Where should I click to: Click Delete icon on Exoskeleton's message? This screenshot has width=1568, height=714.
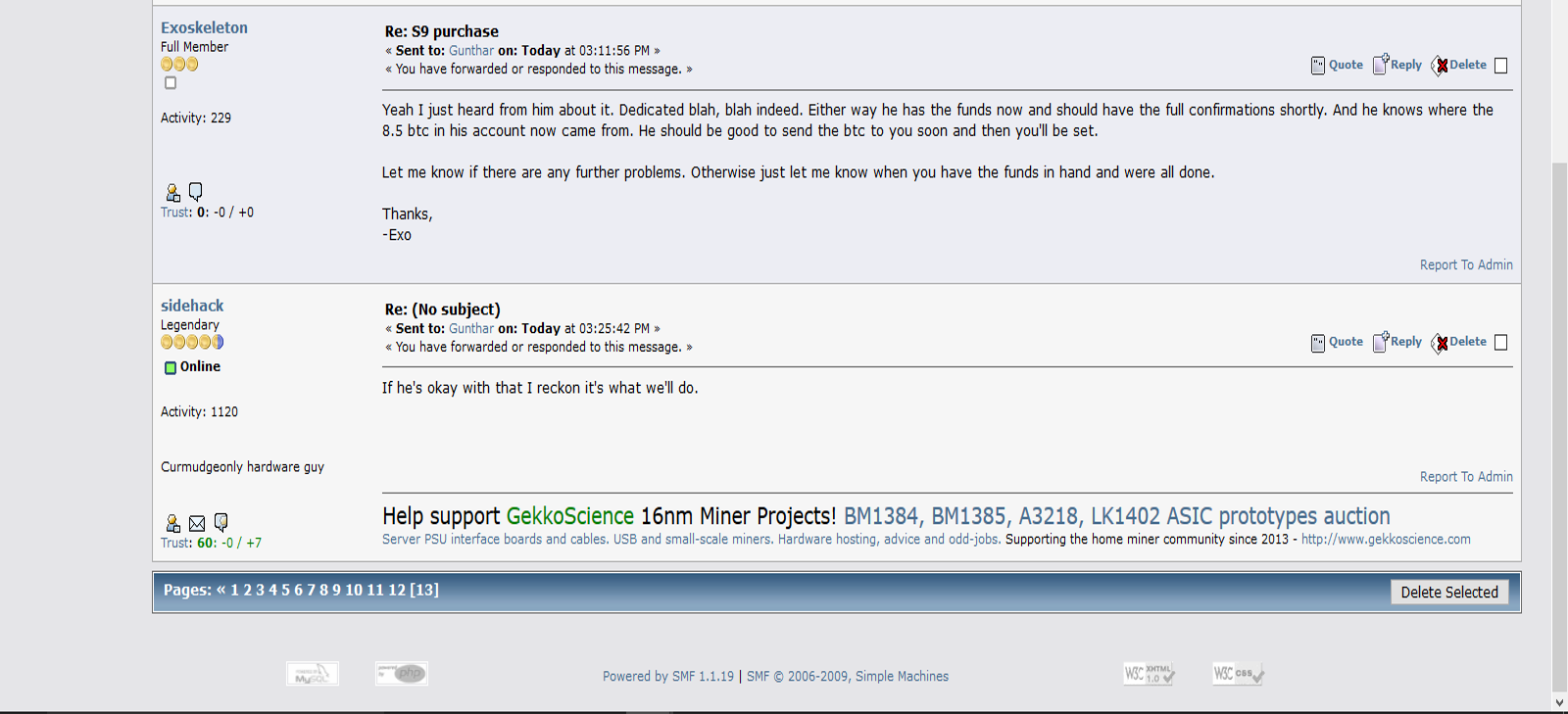click(x=1440, y=66)
